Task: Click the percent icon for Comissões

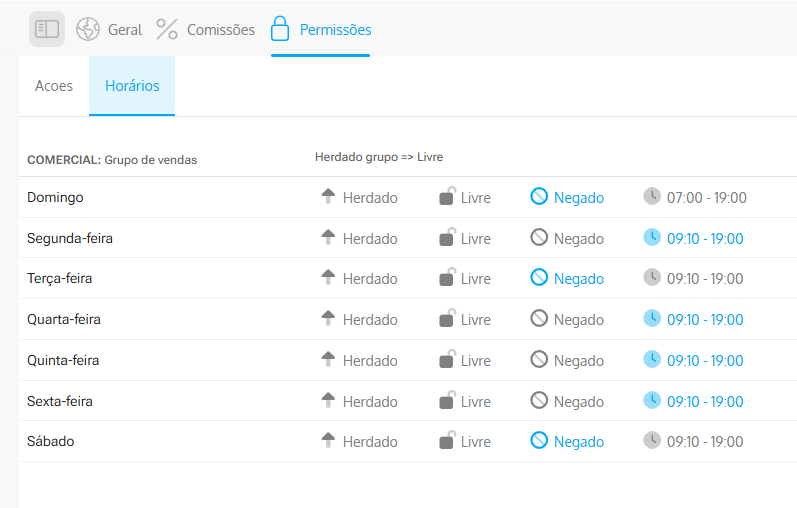Action: 167,29
